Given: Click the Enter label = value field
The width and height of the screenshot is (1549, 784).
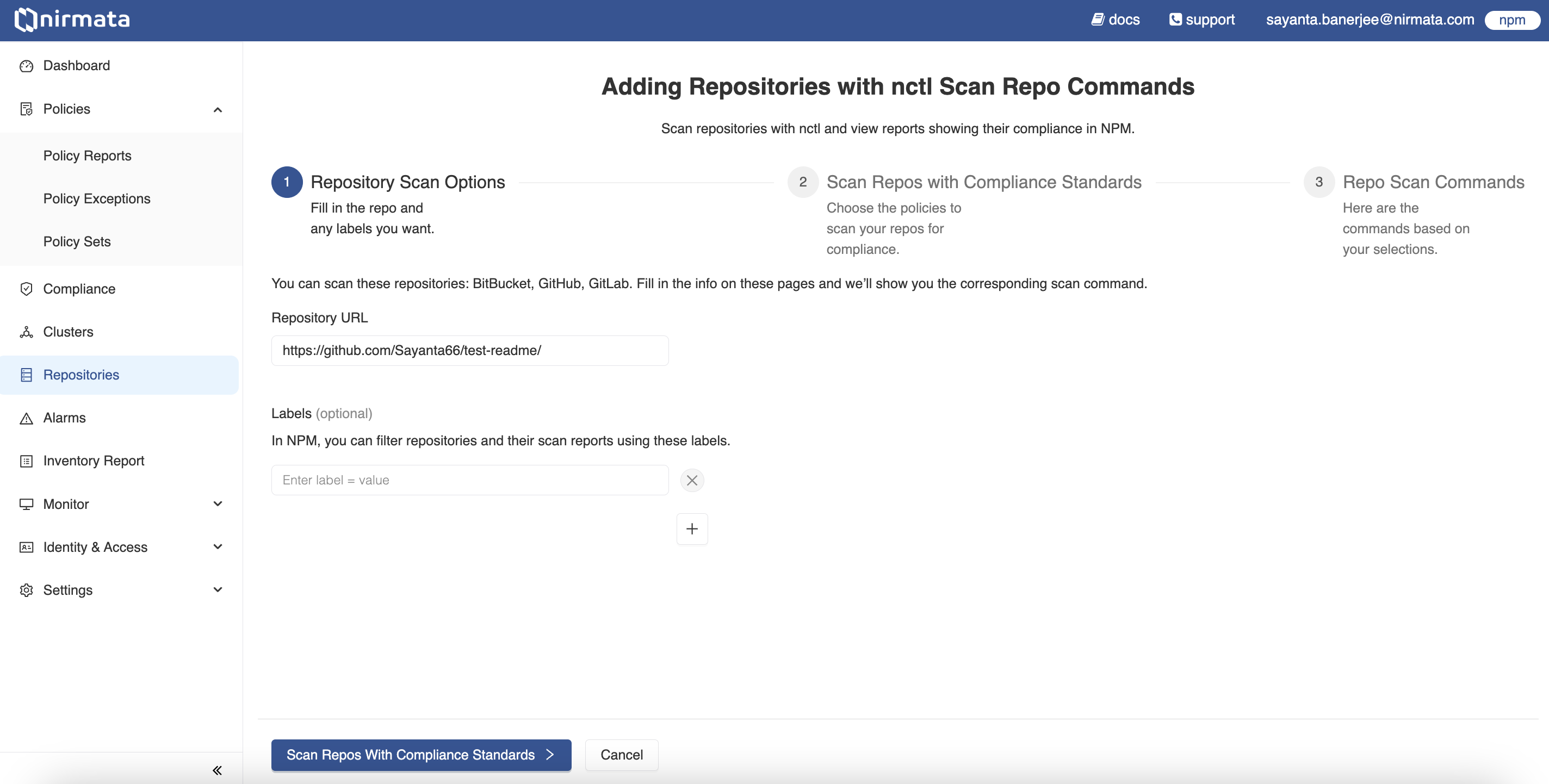Looking at the screenshot, I should tap(469, 481).
